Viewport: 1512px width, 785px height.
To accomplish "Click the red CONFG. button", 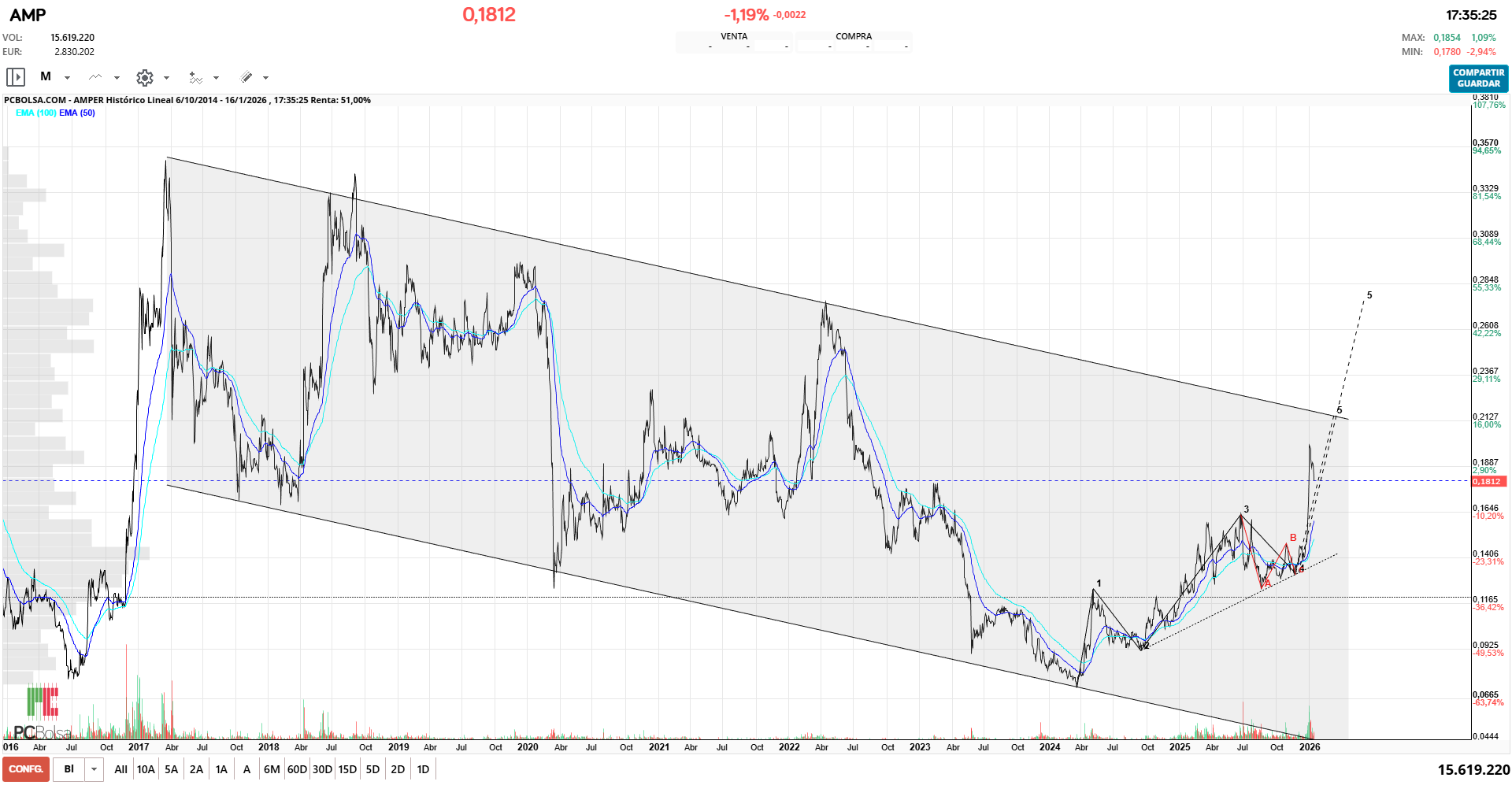I will tap(26, 768).
